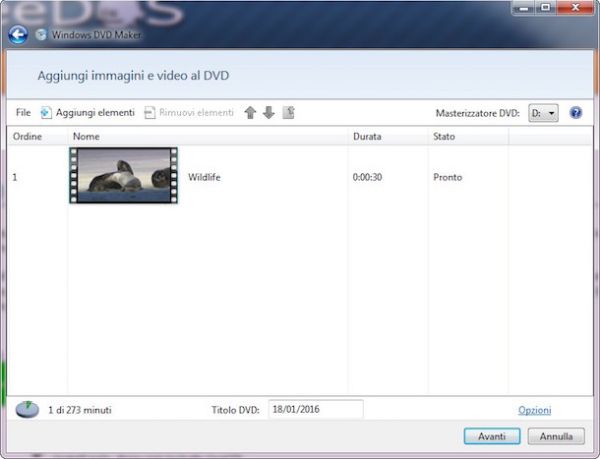This screenshot has height=459, width=600.
Task: Open the Opzioni link
Action: click(x=534, y=410)
